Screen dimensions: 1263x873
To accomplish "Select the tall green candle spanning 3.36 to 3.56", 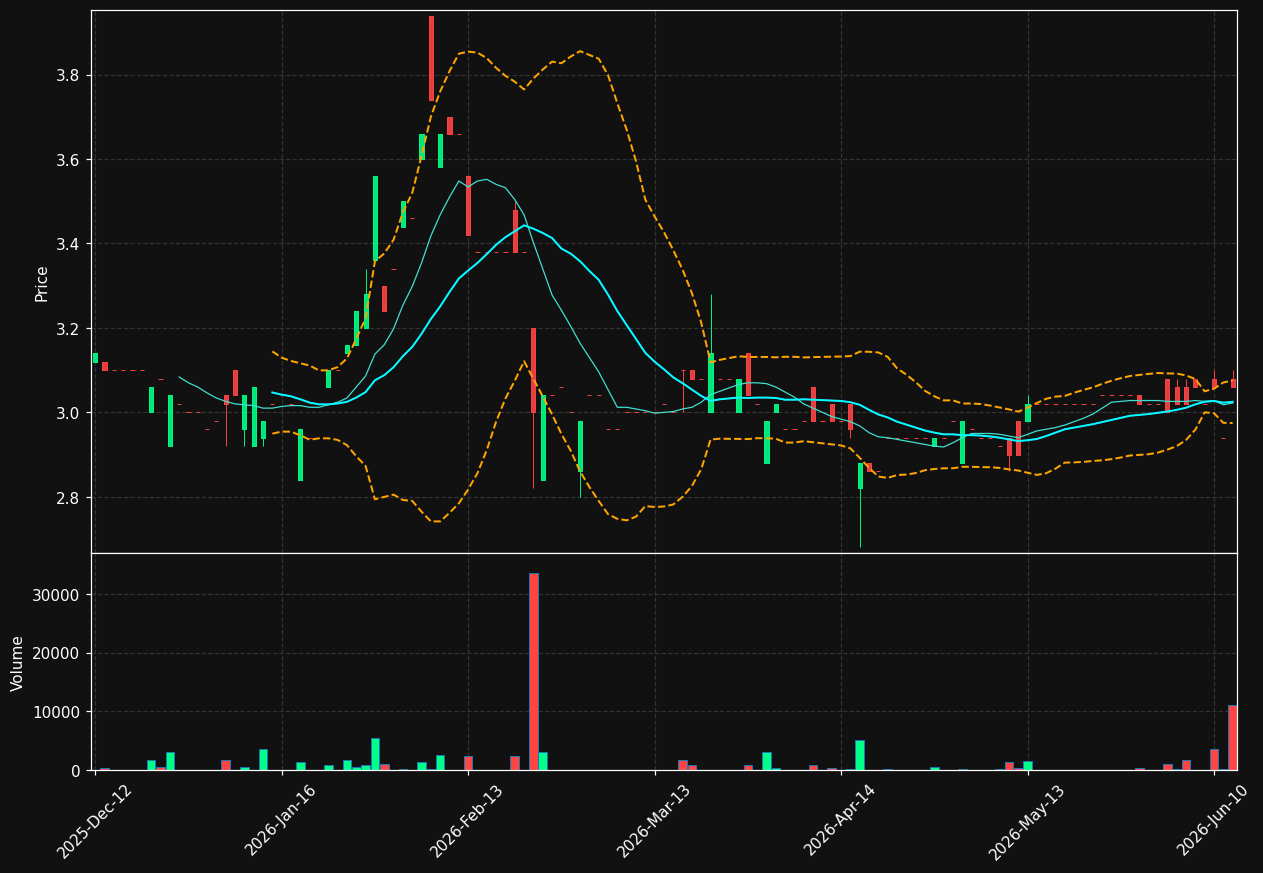I will [376, 219].
